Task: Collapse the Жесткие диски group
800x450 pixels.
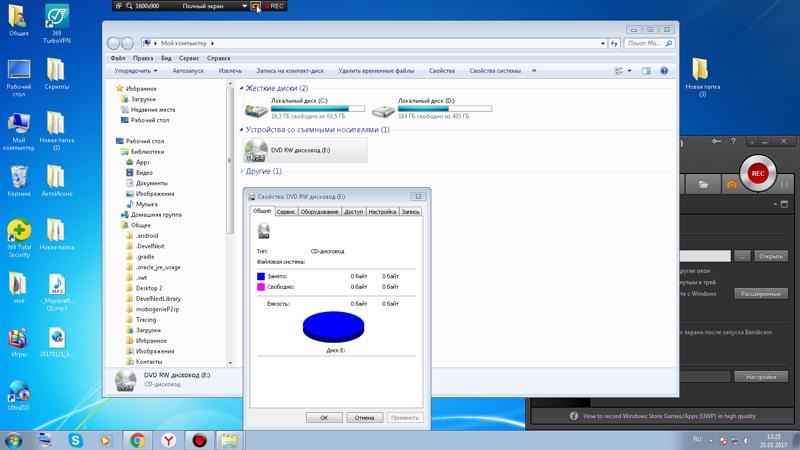Action: pyautogui.click(x=242, y=88)
